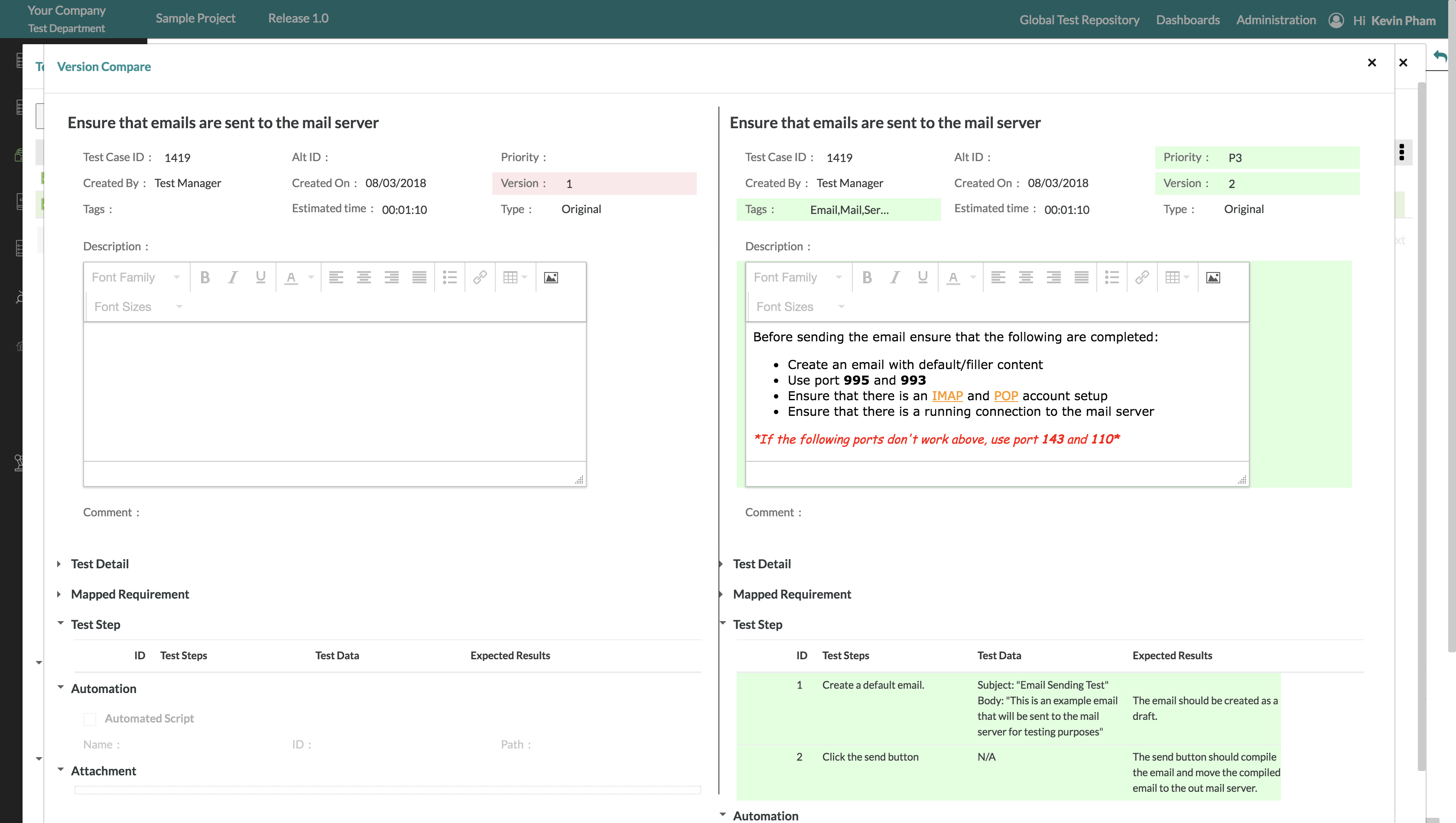1456x823 pixels.
Task: Click insert link icon in left editor
Action: (x=480, y=278)
